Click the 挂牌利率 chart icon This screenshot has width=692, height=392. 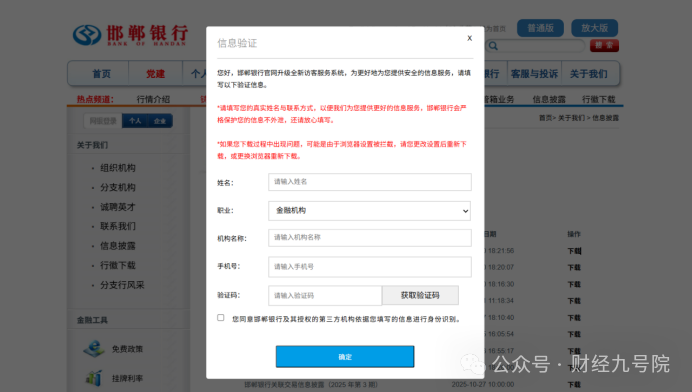coord(94,378)
